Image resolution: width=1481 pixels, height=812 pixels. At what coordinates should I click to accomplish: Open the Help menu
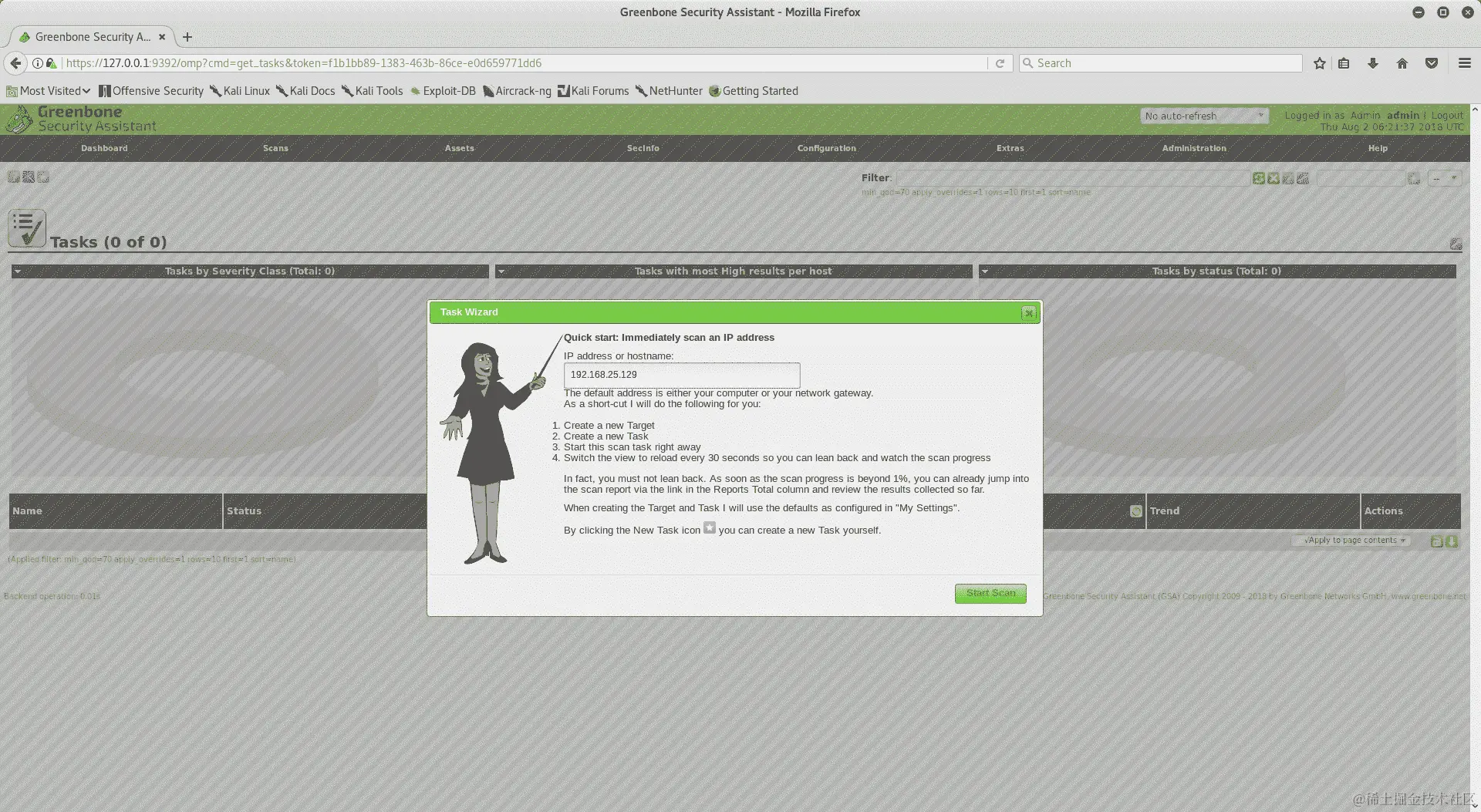(1378, 148)
